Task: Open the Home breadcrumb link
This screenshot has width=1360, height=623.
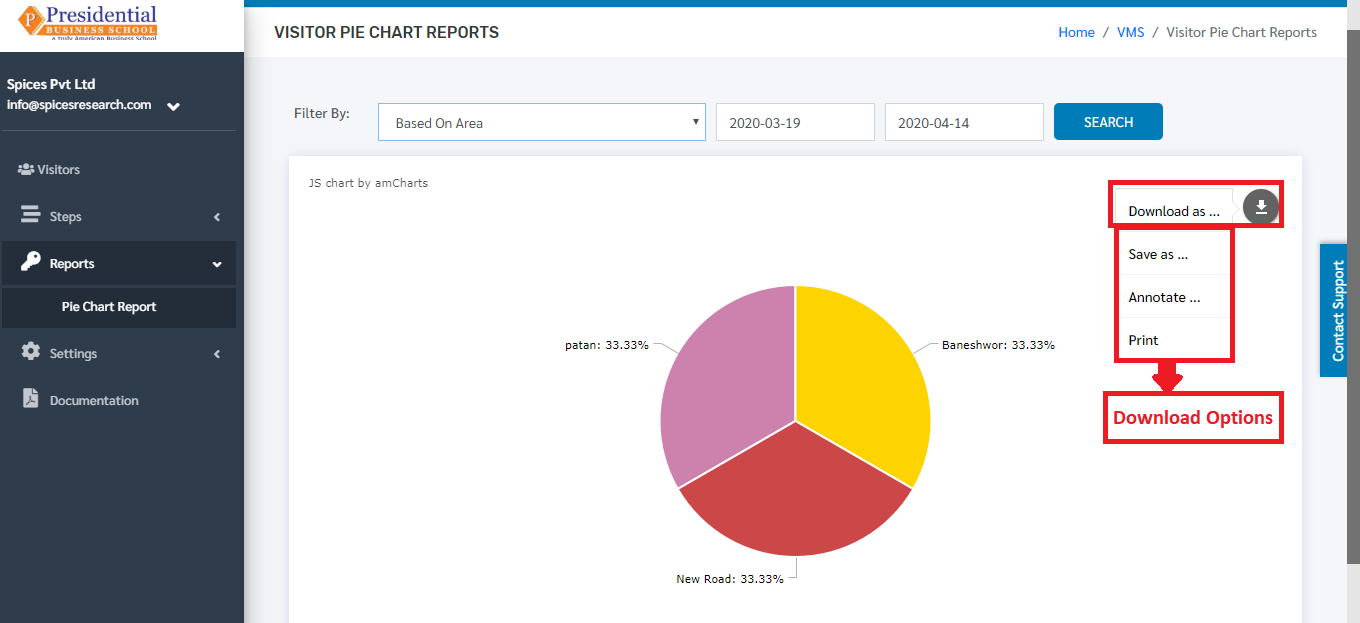Action: coord(1076,32)
